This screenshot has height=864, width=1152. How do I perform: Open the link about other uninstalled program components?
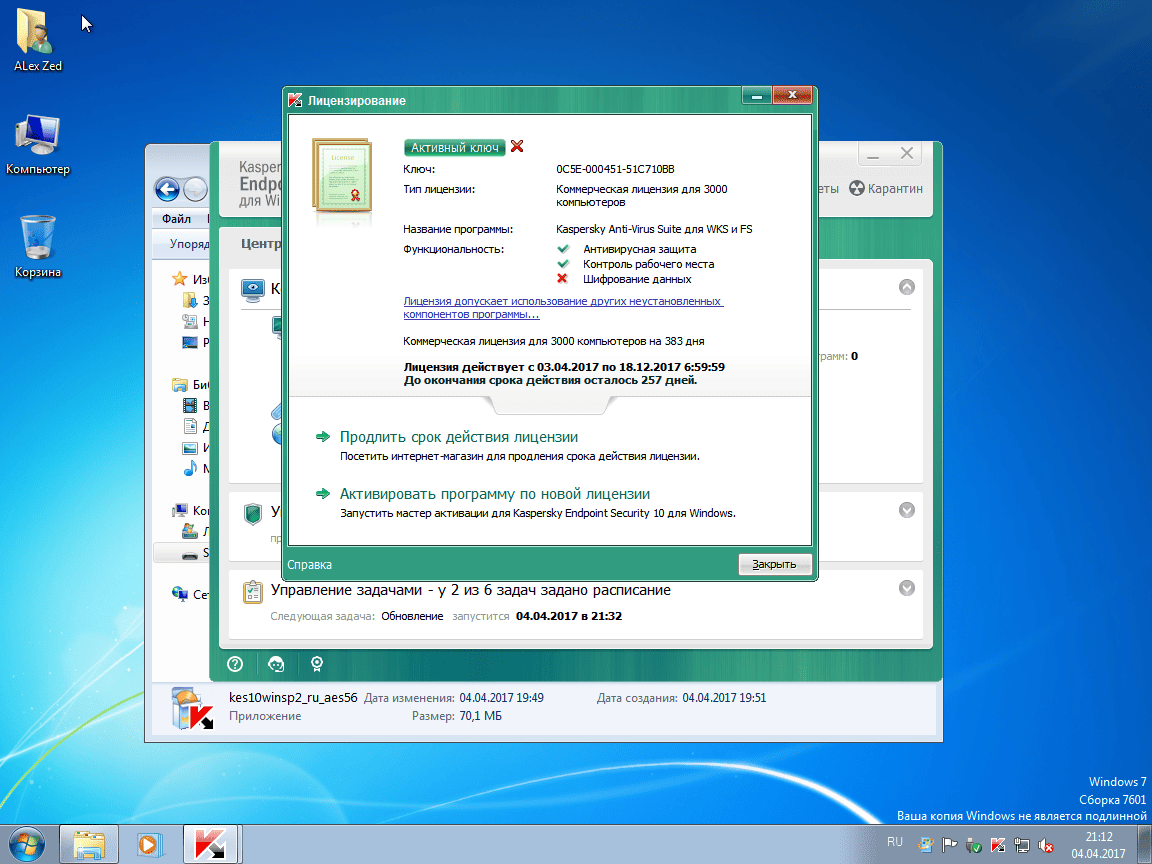coord(563,307)
